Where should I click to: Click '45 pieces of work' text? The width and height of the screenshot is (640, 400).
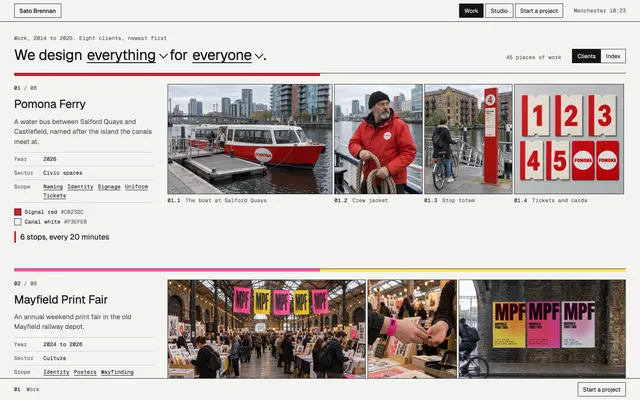click(x=533, y=57)
